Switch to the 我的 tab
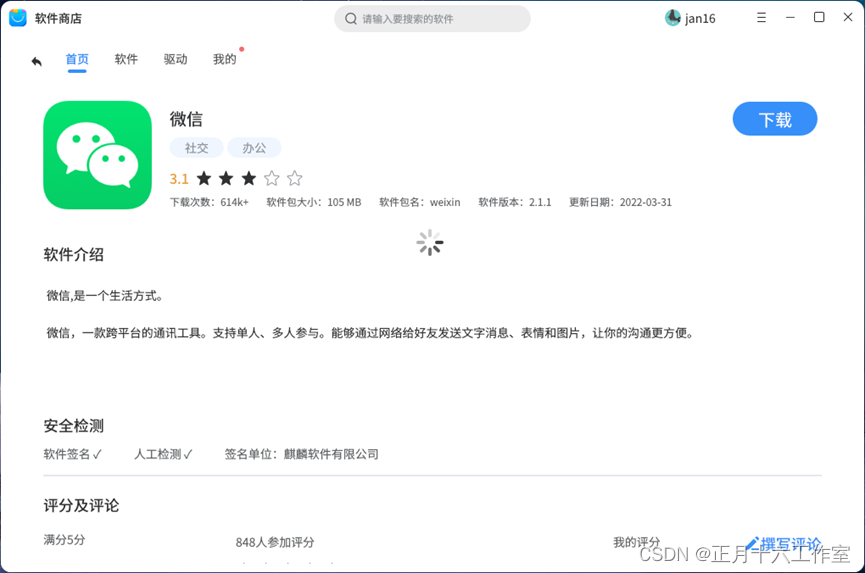This screenshot has height=573, width=865. click(225, 59)
